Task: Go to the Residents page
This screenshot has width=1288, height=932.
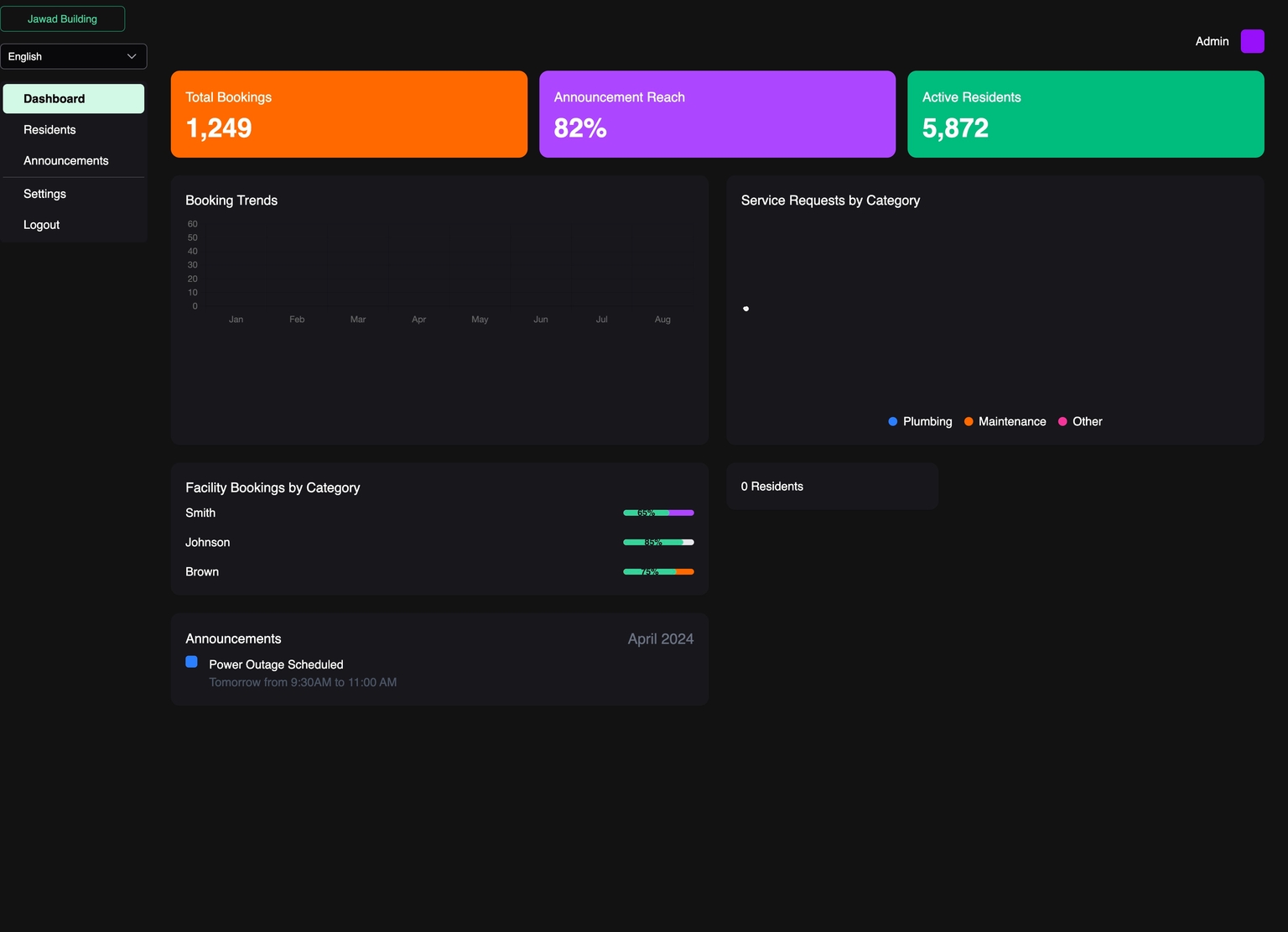Action: click(49, 130)
